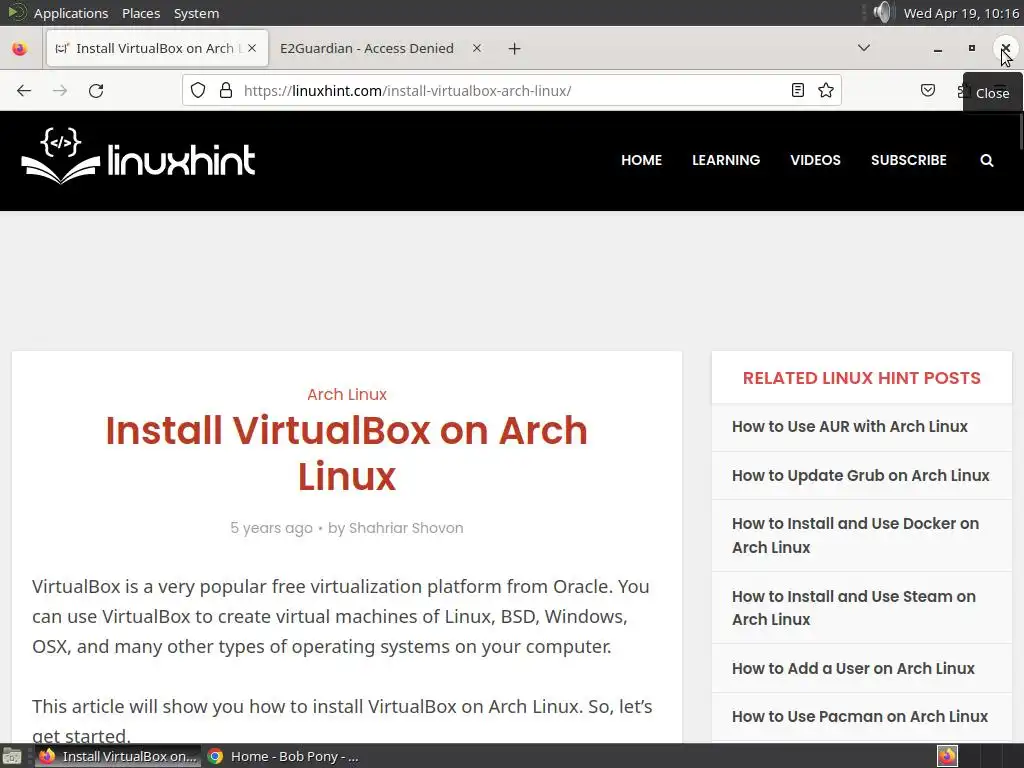This screenshot has height=768, width=1024.
Task: Show site security padlock info
Action: [x=226, y=90]
